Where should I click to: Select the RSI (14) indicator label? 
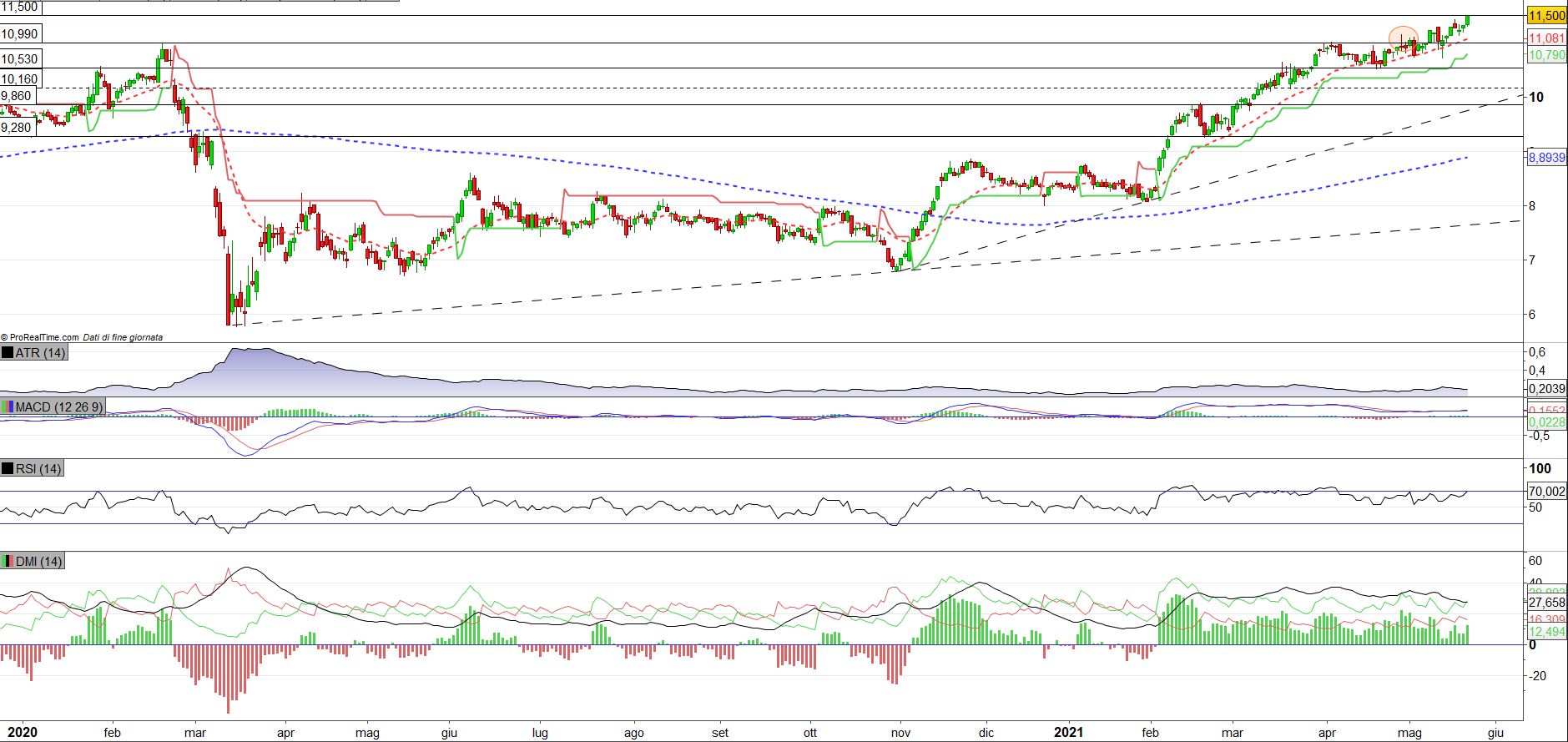38,469
